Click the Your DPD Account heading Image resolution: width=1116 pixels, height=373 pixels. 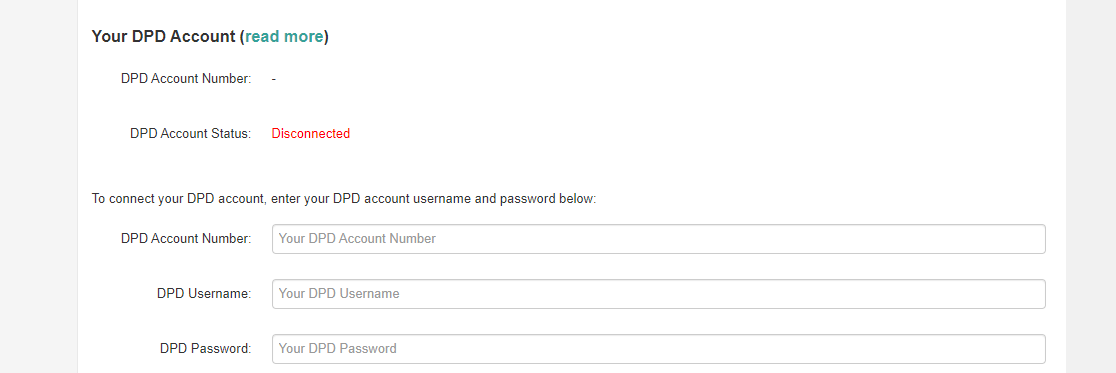click(x=210, y=37)
